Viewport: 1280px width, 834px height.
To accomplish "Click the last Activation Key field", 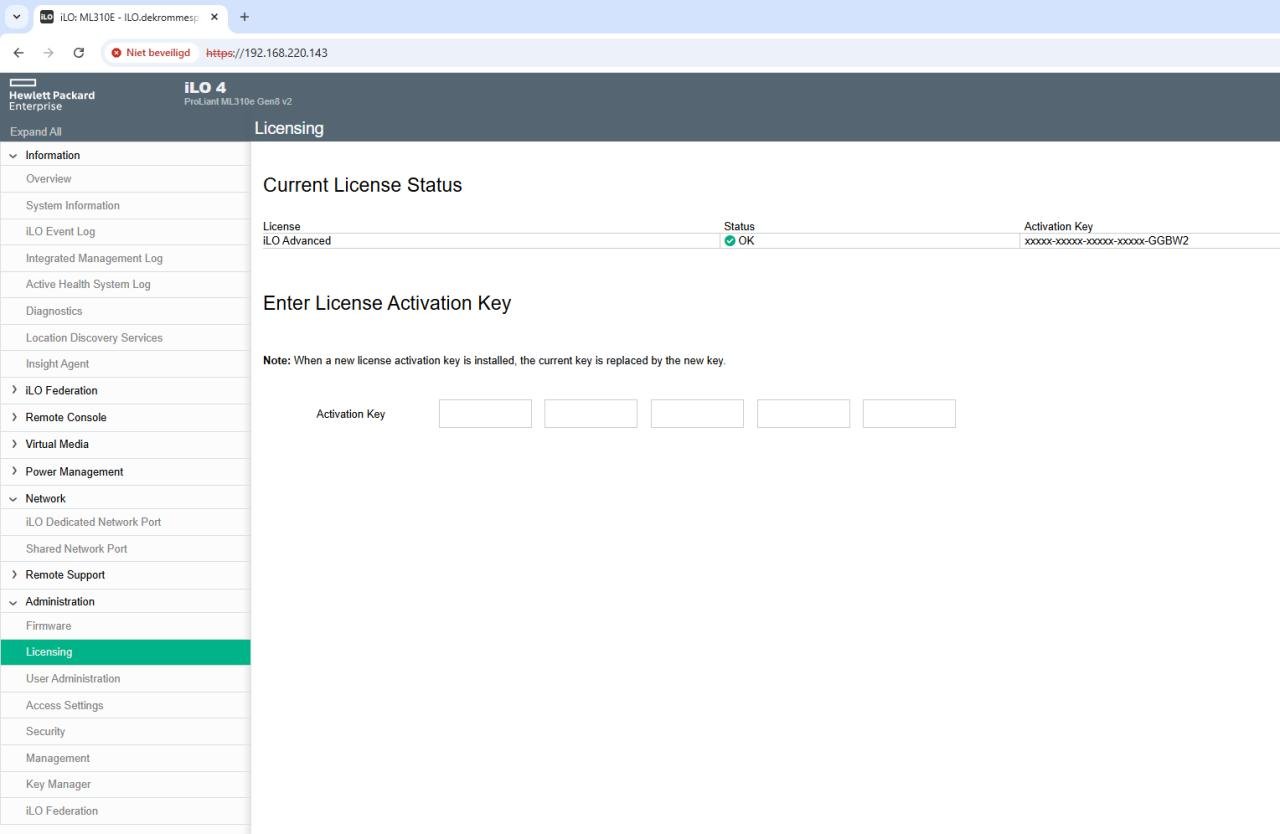I will pos(909,414).
